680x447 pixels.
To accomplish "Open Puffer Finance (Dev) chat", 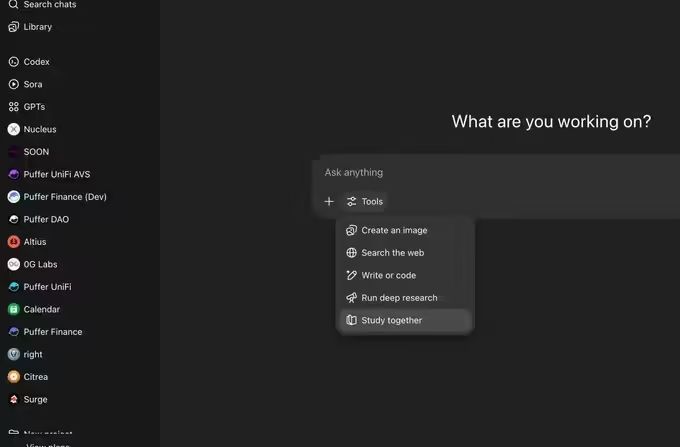I will 64,197.
